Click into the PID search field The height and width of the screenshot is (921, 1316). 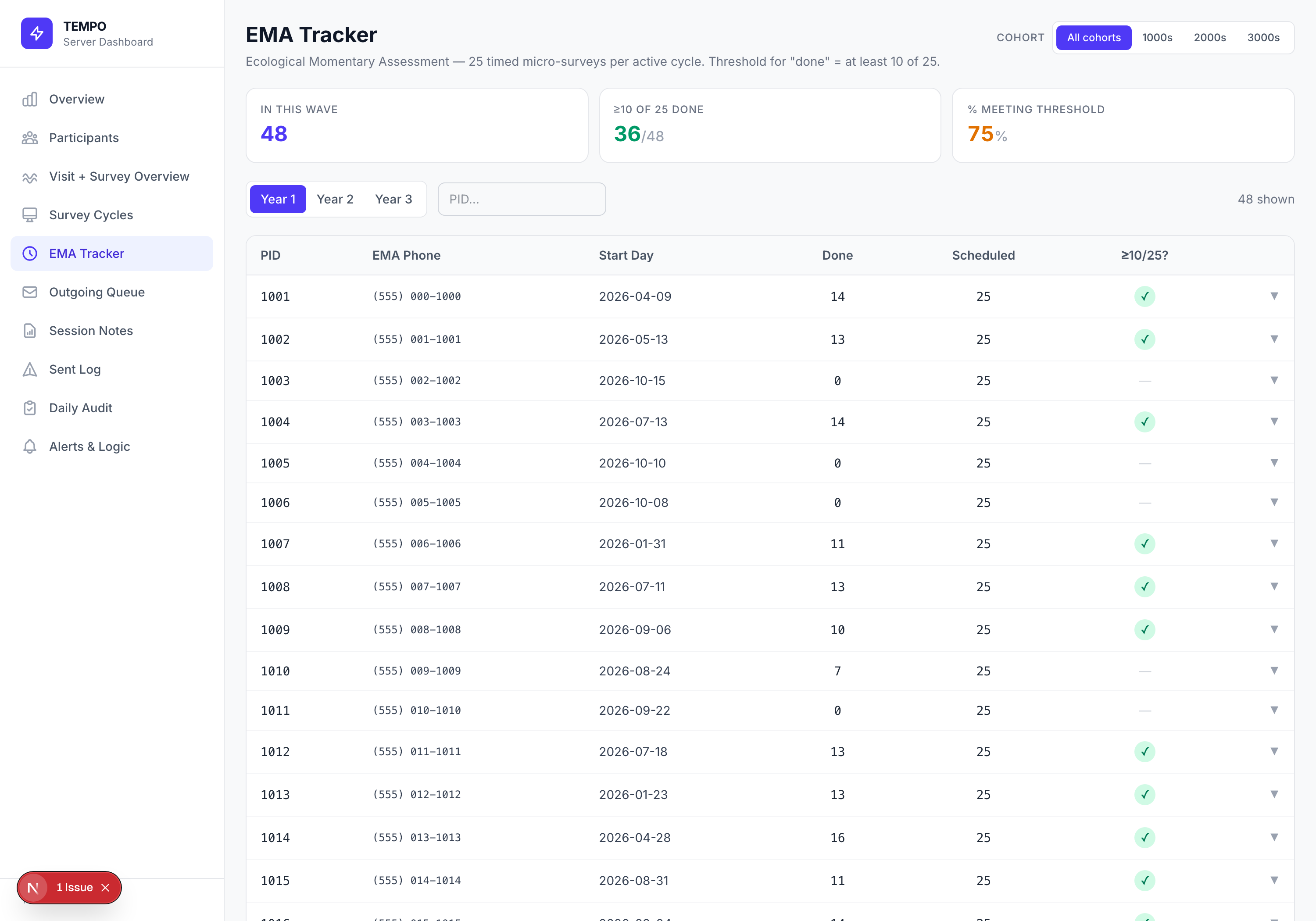coord(522,200)
